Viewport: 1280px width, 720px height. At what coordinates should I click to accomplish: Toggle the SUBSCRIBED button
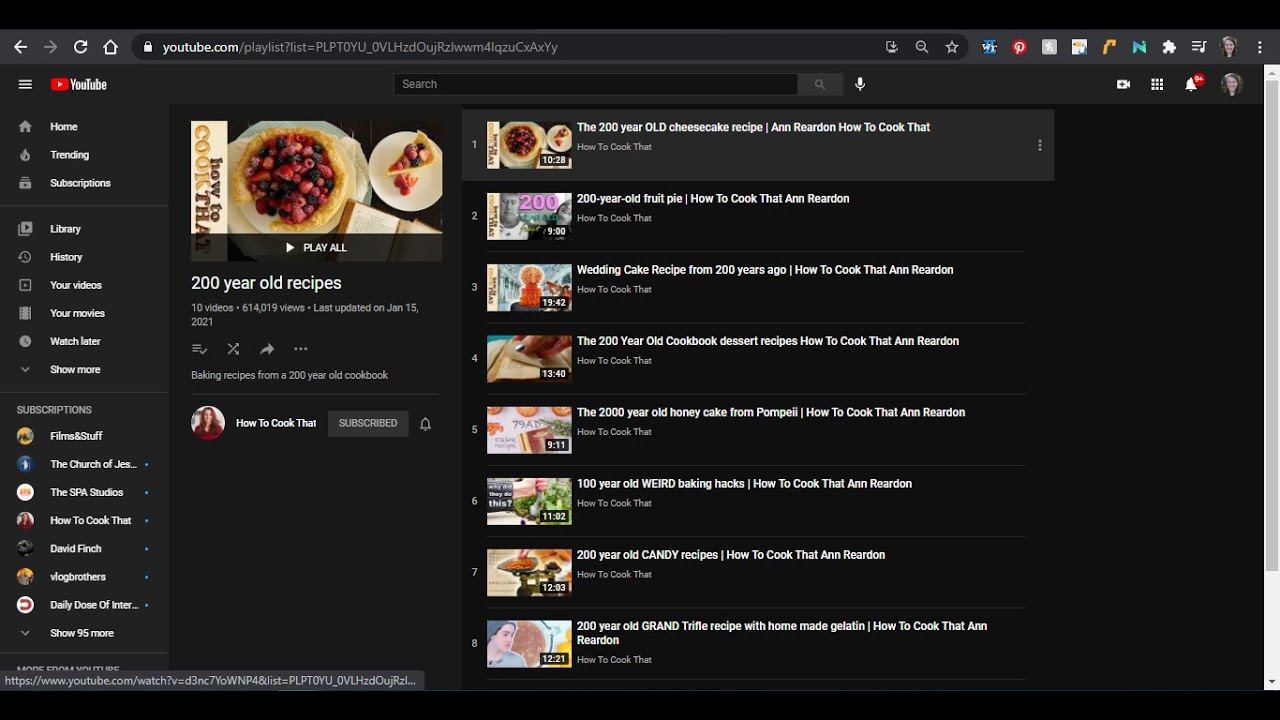point(368,423)
